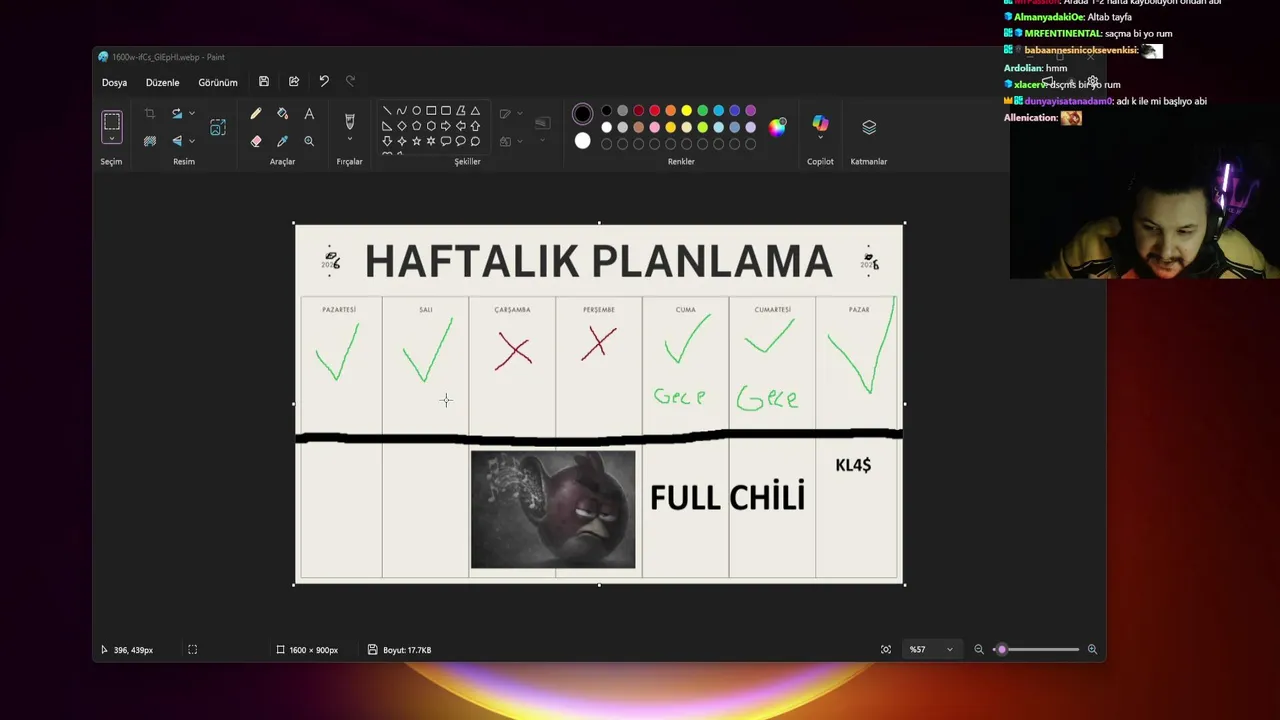
Task: Click the Copilot icon
Action: [x=820, y=123]
